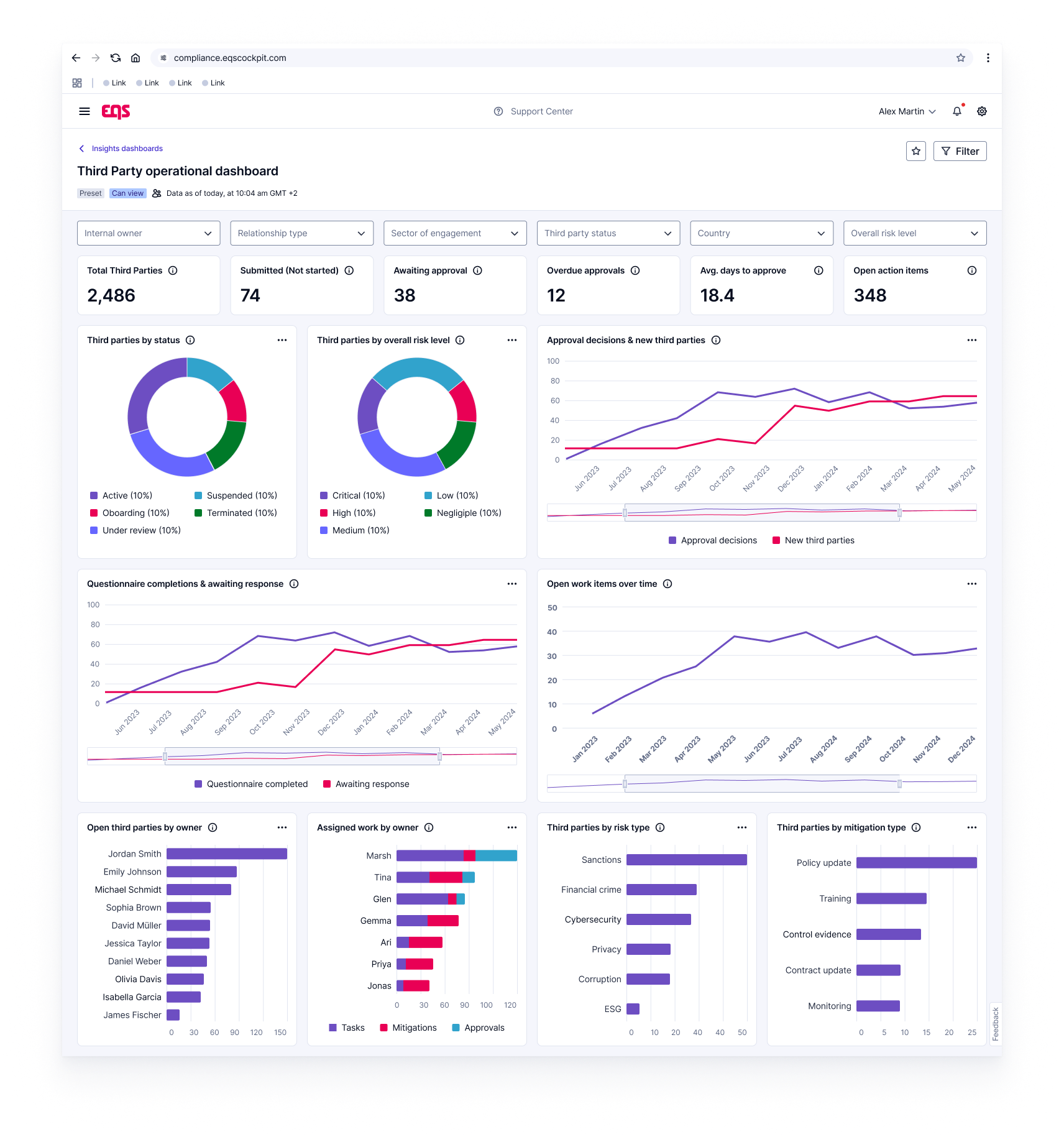Show info for Overdue approvals
This screenshot has height=1137, width=1064.
[x=635, y=270]
